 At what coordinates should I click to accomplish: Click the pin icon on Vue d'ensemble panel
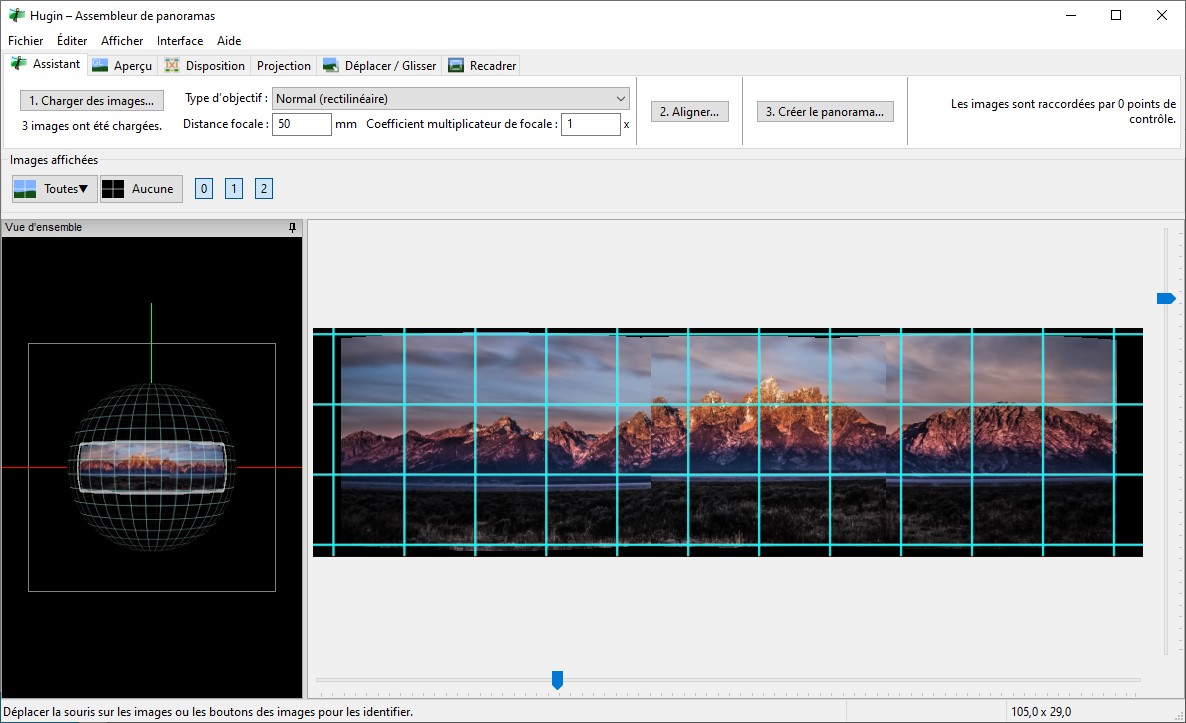292,228
